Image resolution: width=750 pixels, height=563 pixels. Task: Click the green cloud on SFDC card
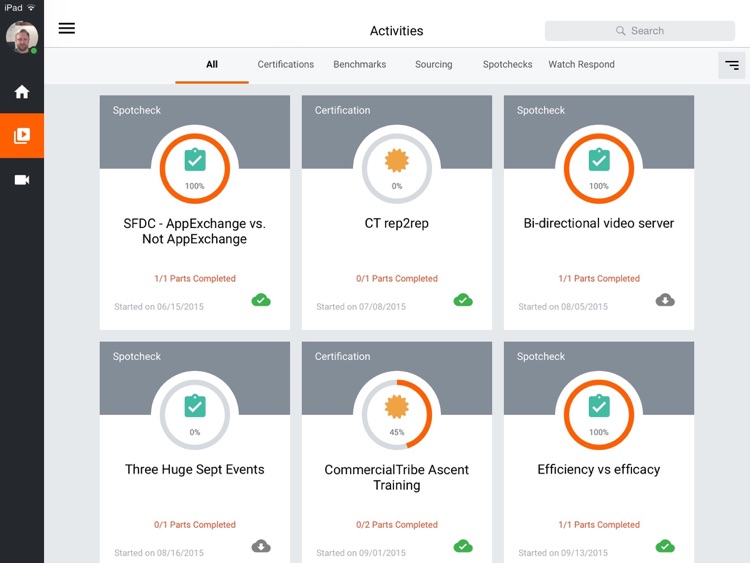pos(261,300)
